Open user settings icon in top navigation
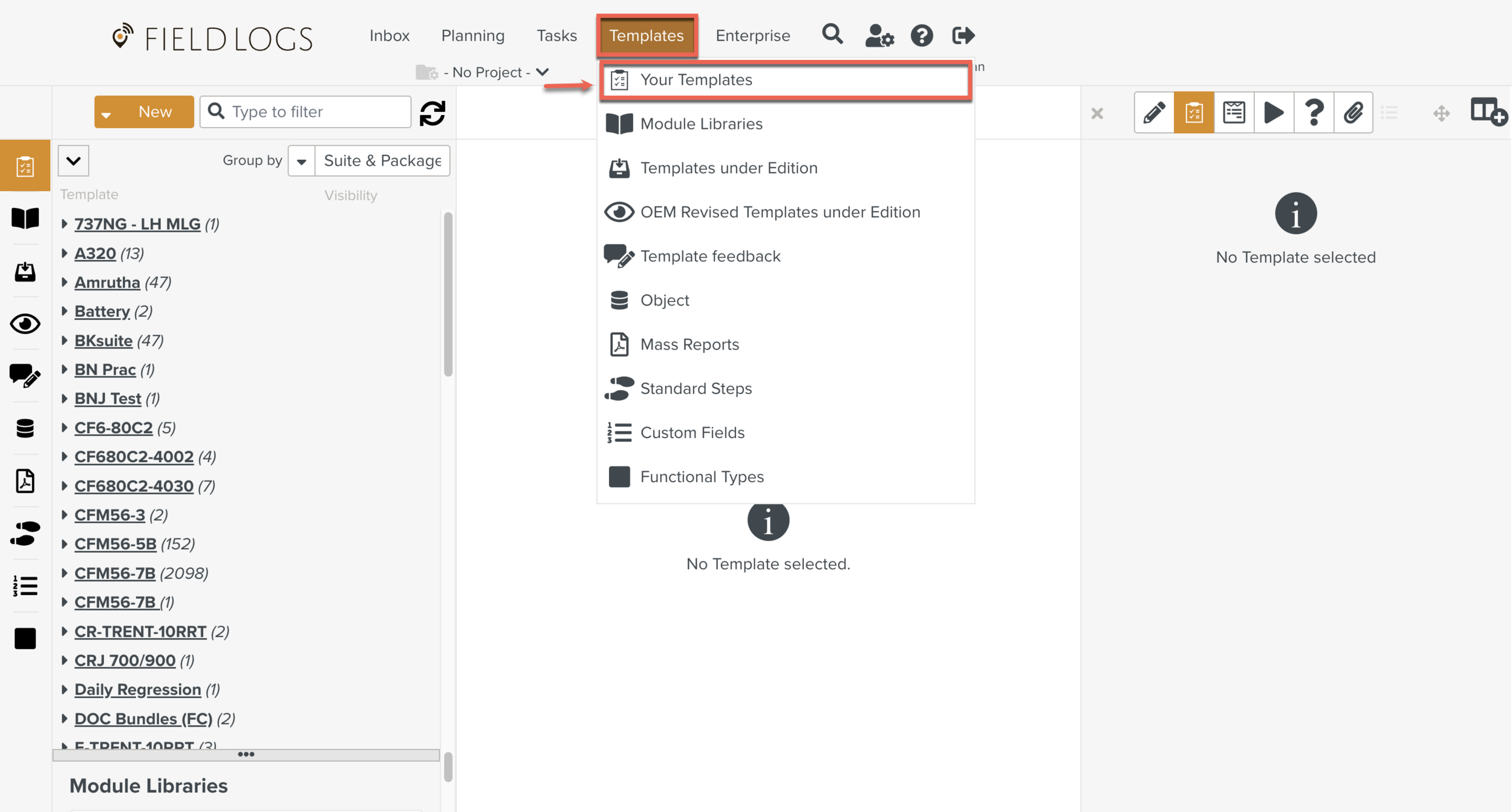The image size is (1512, 812). (879, 36)
